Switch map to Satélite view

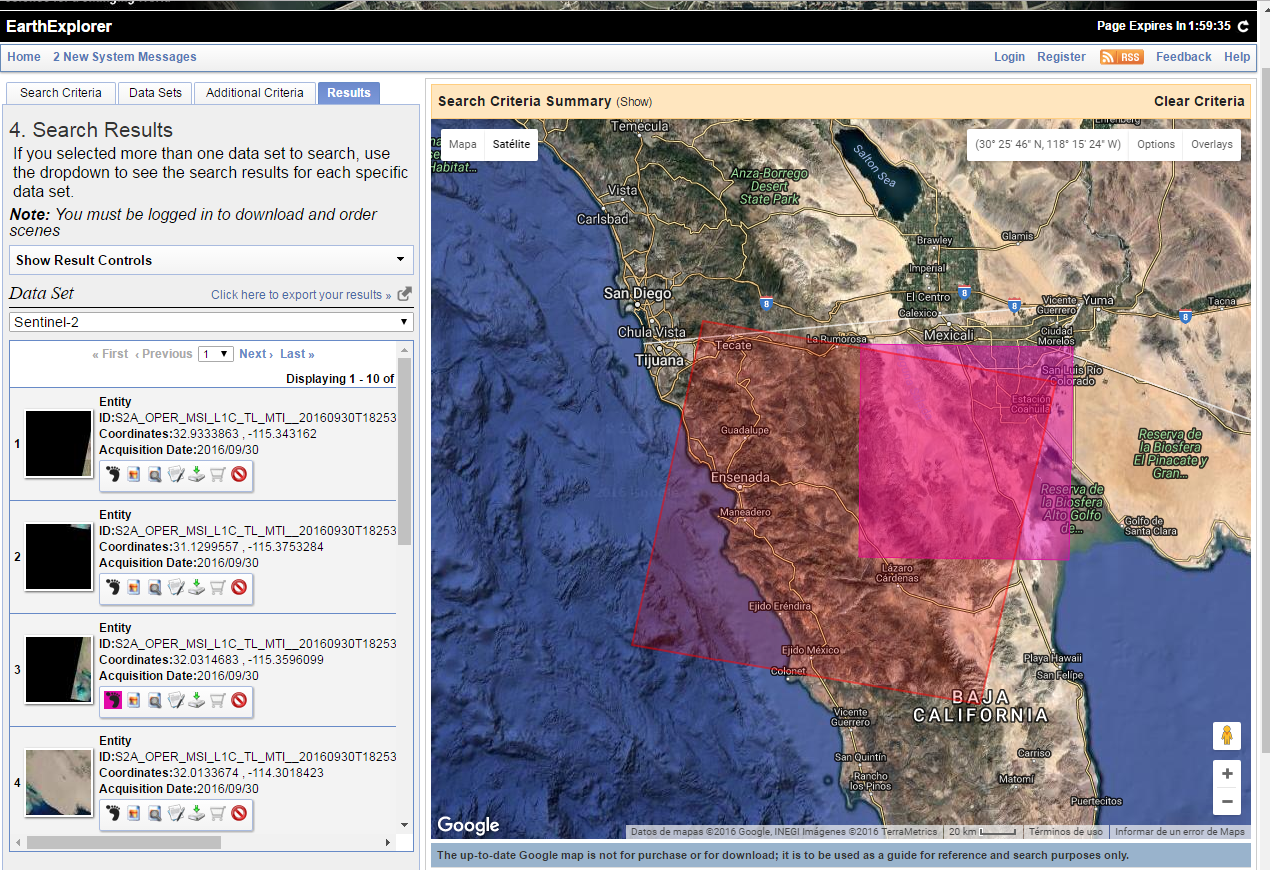click(511, 144)
